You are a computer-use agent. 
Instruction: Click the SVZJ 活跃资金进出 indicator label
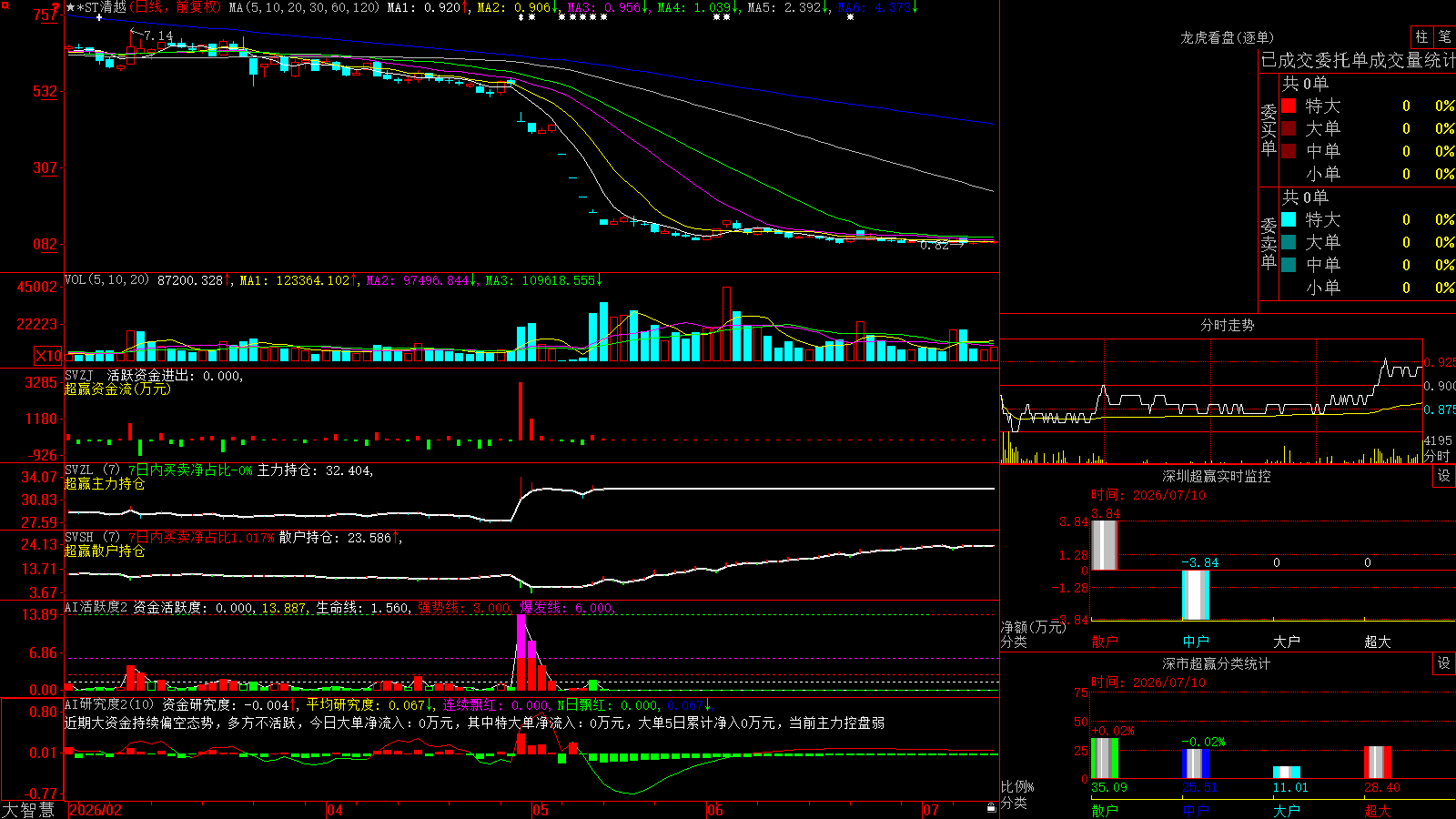point(154,376)
